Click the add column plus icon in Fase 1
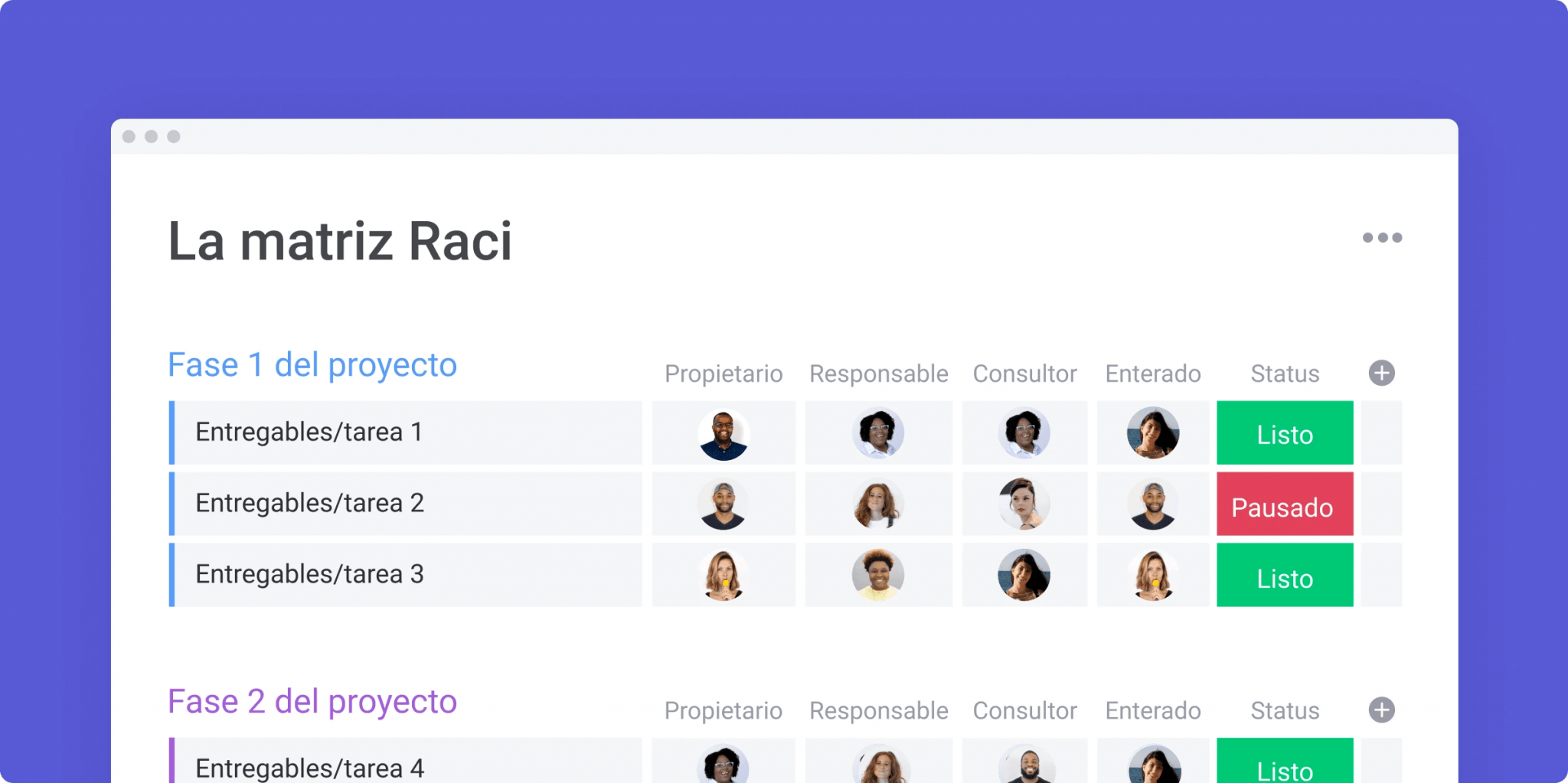The height and width of the screenshot is (783, 1568). coord(1381,373)
